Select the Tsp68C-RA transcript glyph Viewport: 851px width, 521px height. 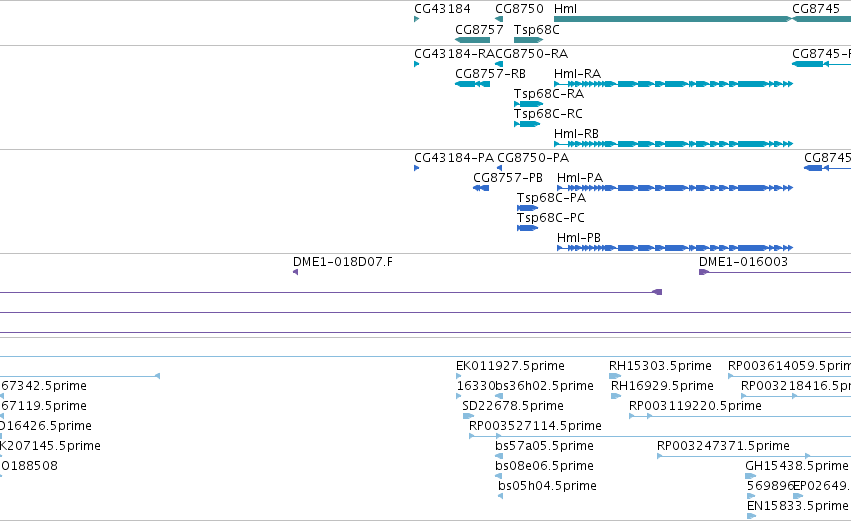pos(529,104)
